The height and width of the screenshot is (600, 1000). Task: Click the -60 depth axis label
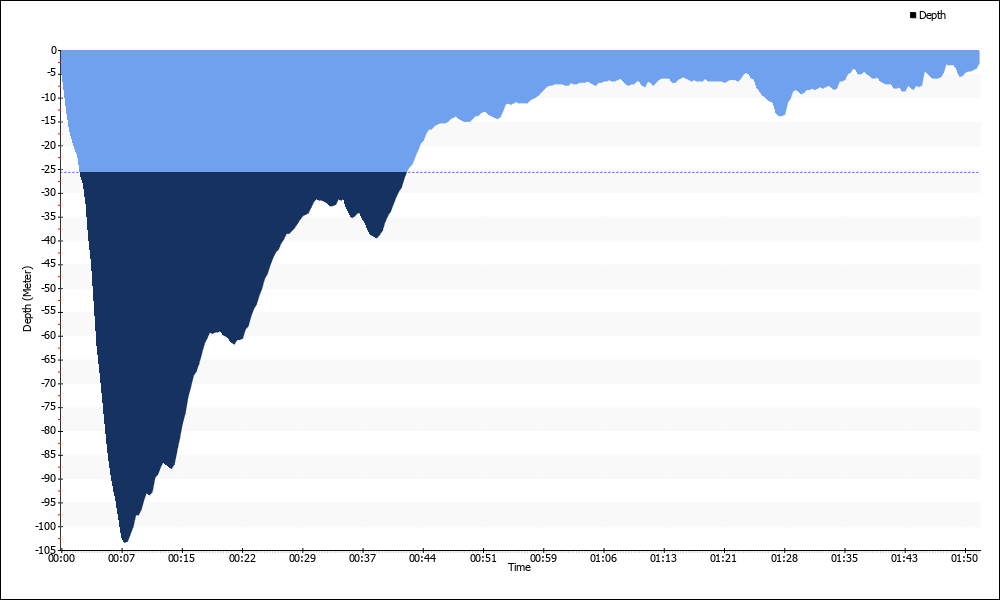pos(50,335)
